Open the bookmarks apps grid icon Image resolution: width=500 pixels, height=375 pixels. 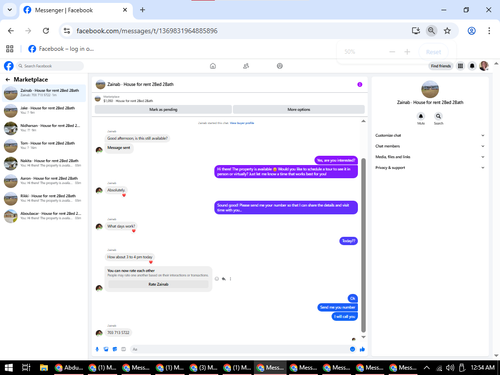click(10, 49)
